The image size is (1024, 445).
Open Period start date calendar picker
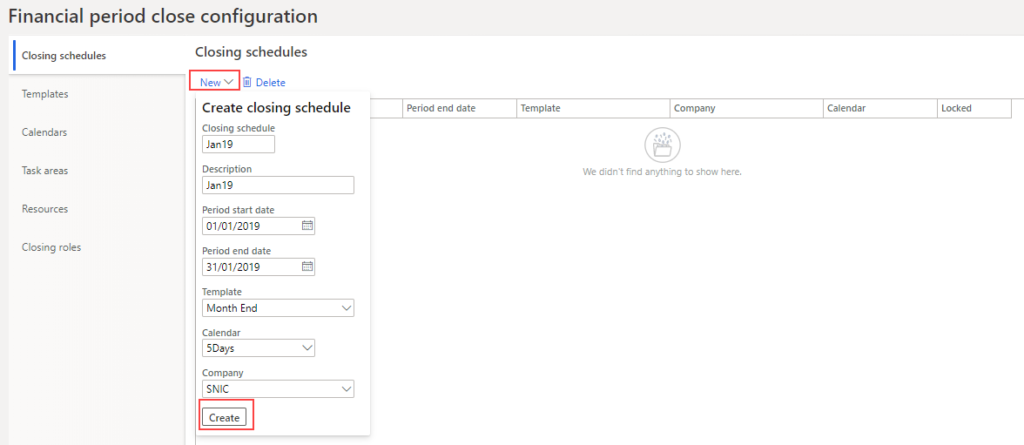point(307,226)
